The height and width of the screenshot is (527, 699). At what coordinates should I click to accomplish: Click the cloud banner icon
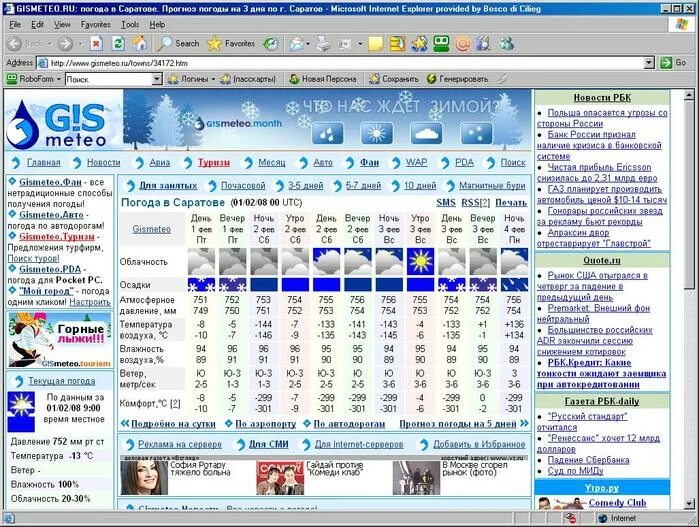pos(426,133)
